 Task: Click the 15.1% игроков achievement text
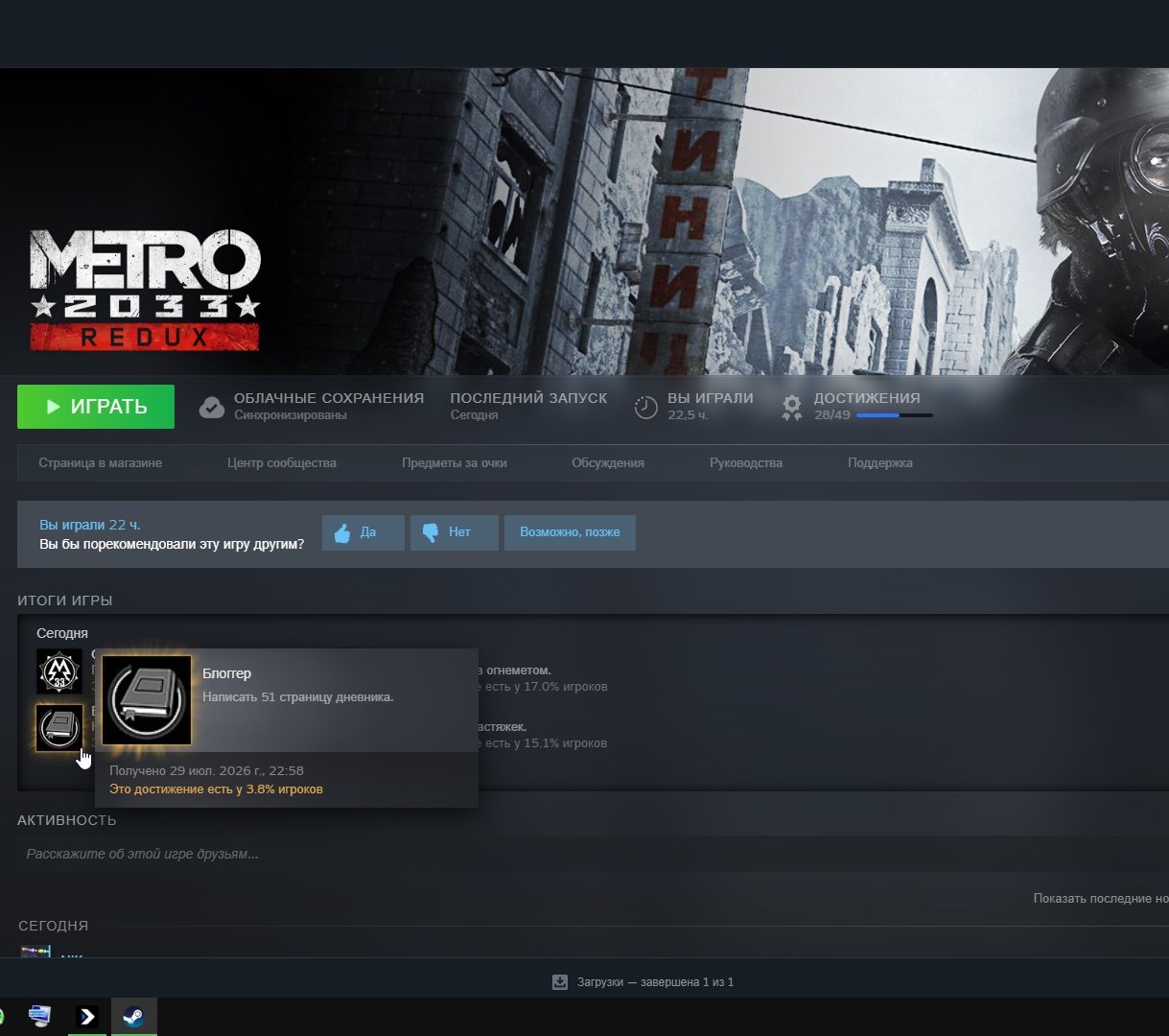tap(543, 743)
